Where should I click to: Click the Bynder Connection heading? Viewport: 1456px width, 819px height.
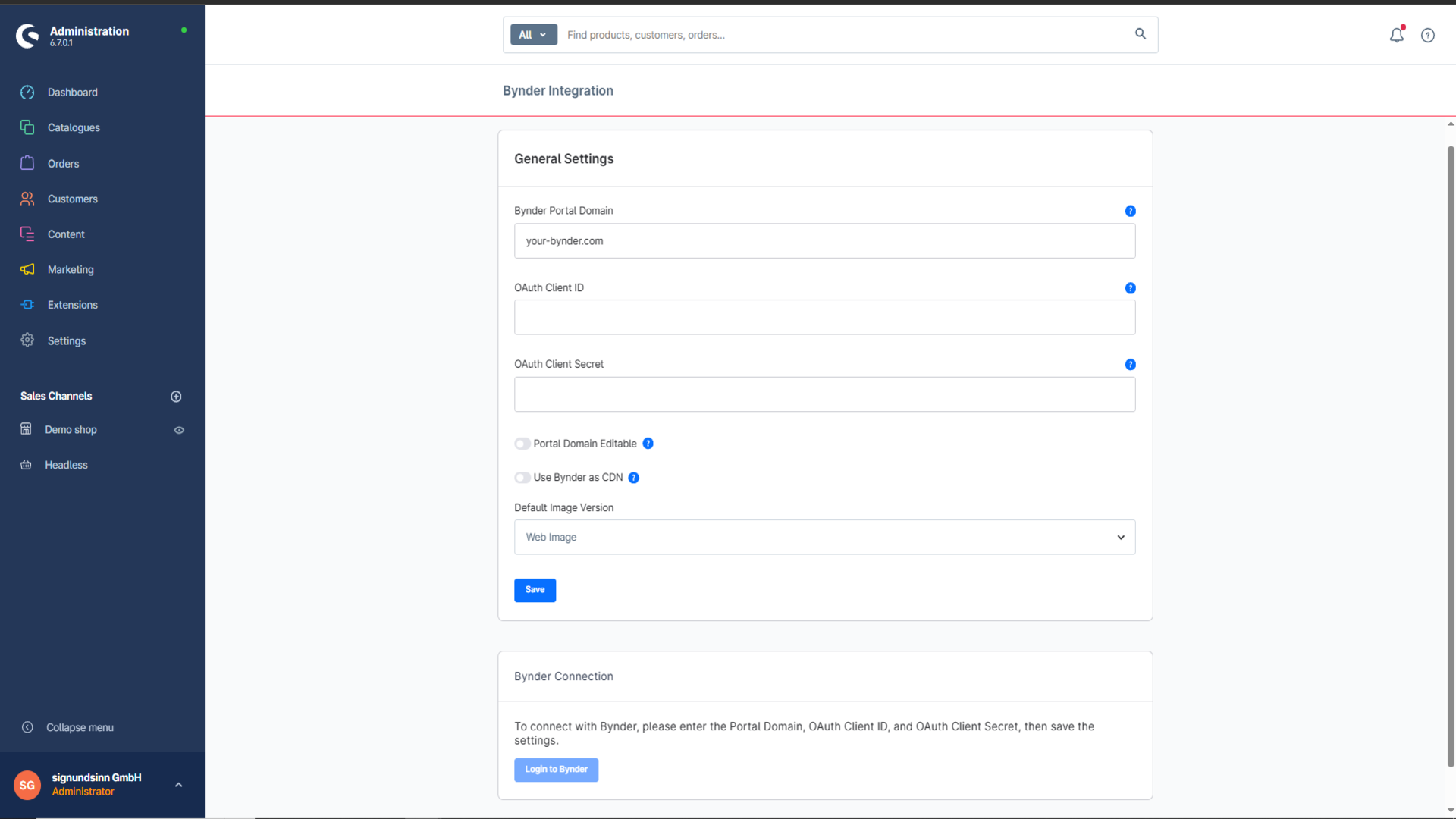click(x=563, y=676)
